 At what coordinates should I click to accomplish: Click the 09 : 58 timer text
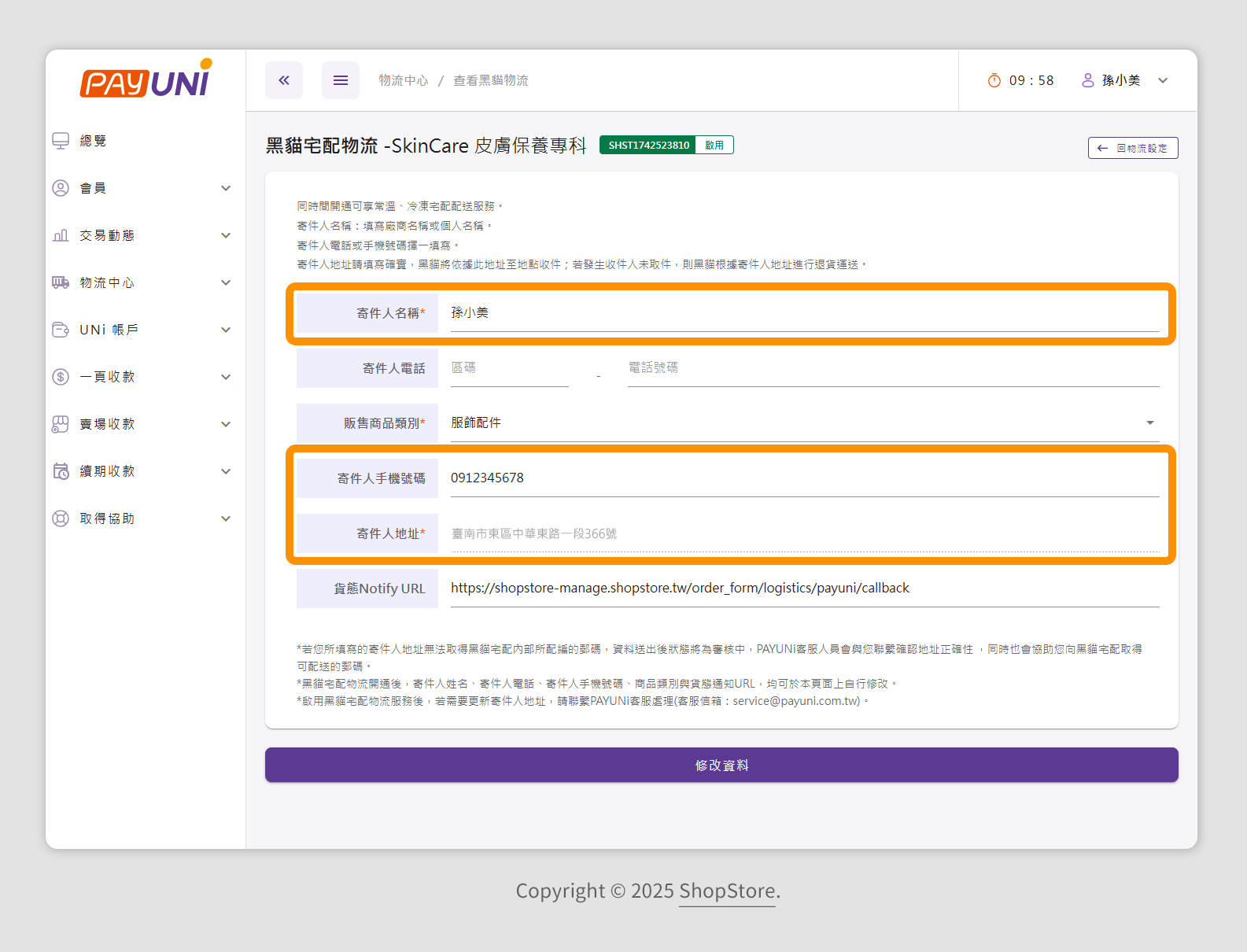(1031, 80)
